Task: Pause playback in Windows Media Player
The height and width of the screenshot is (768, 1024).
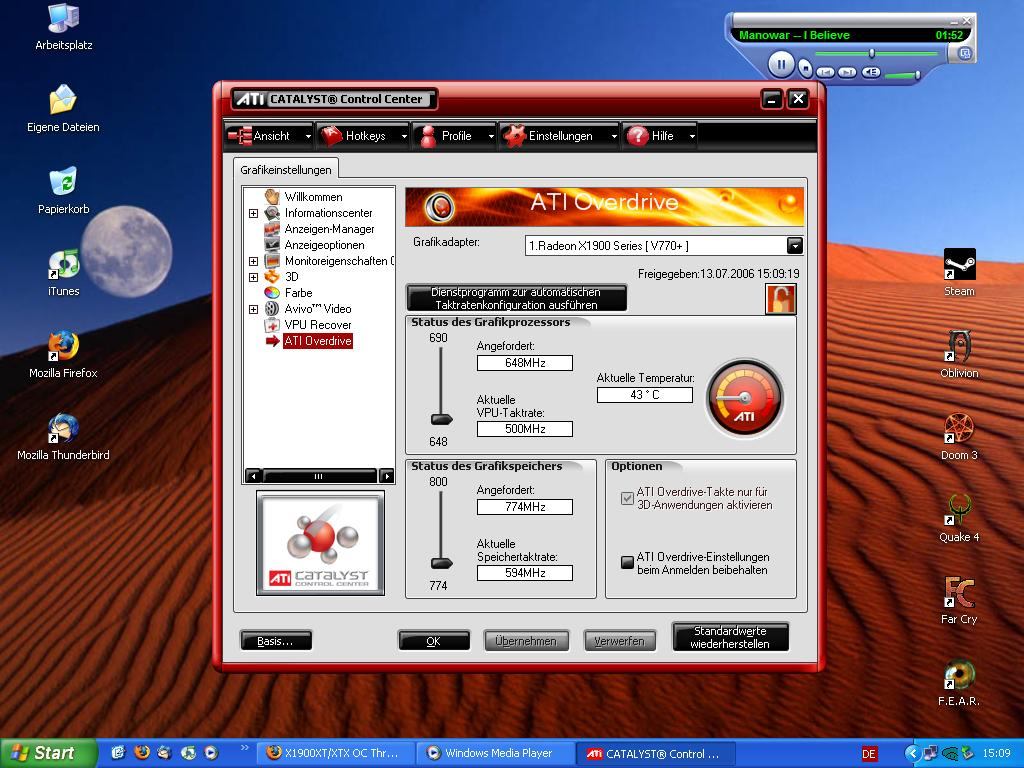Action: pos(781,64)
